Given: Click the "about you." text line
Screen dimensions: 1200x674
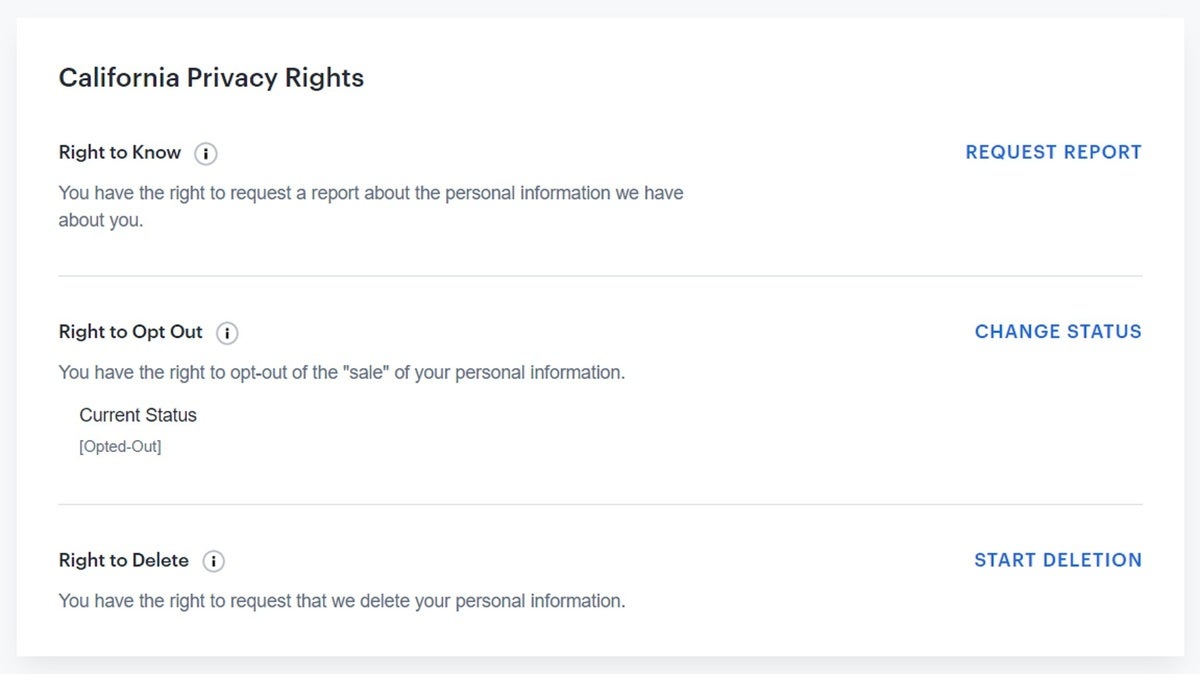Looking at the screenshot, I should coord(101,221).
